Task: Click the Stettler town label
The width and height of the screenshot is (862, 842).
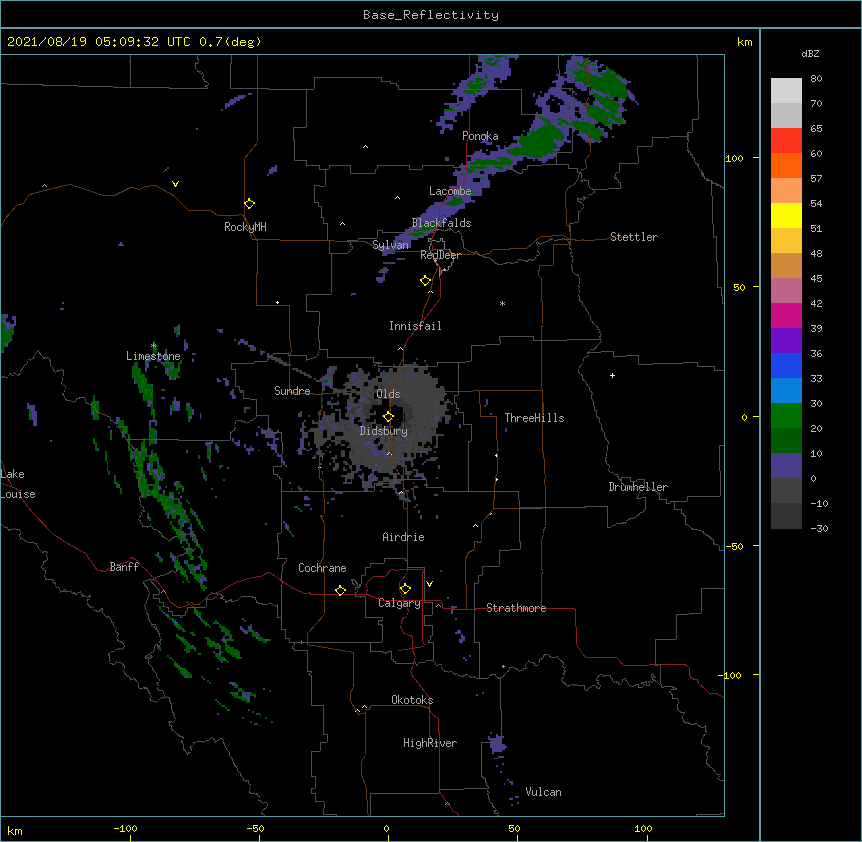Action: point(634,237)
